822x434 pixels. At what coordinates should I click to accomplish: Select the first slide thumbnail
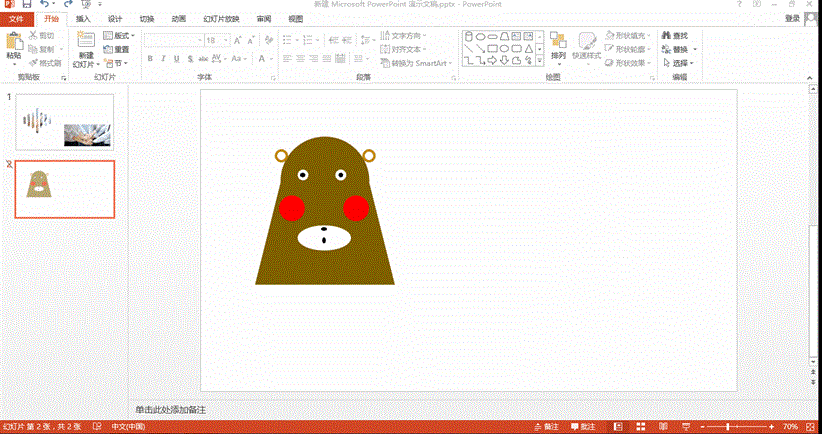[64, 122]
